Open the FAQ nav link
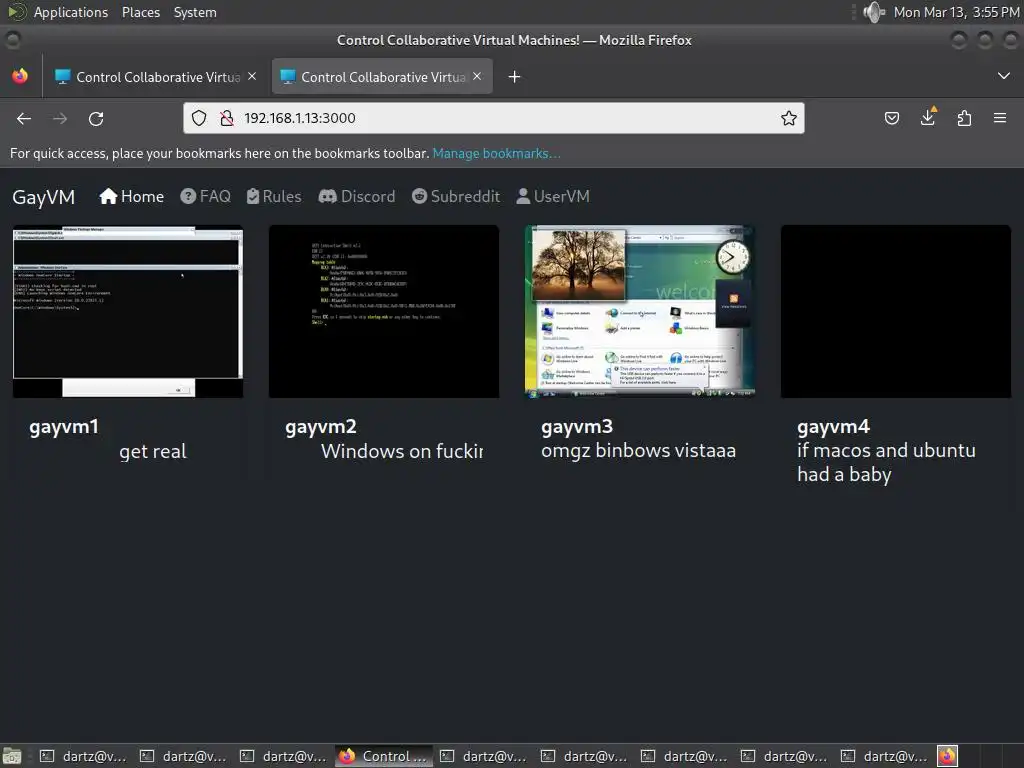 point(206,197)
